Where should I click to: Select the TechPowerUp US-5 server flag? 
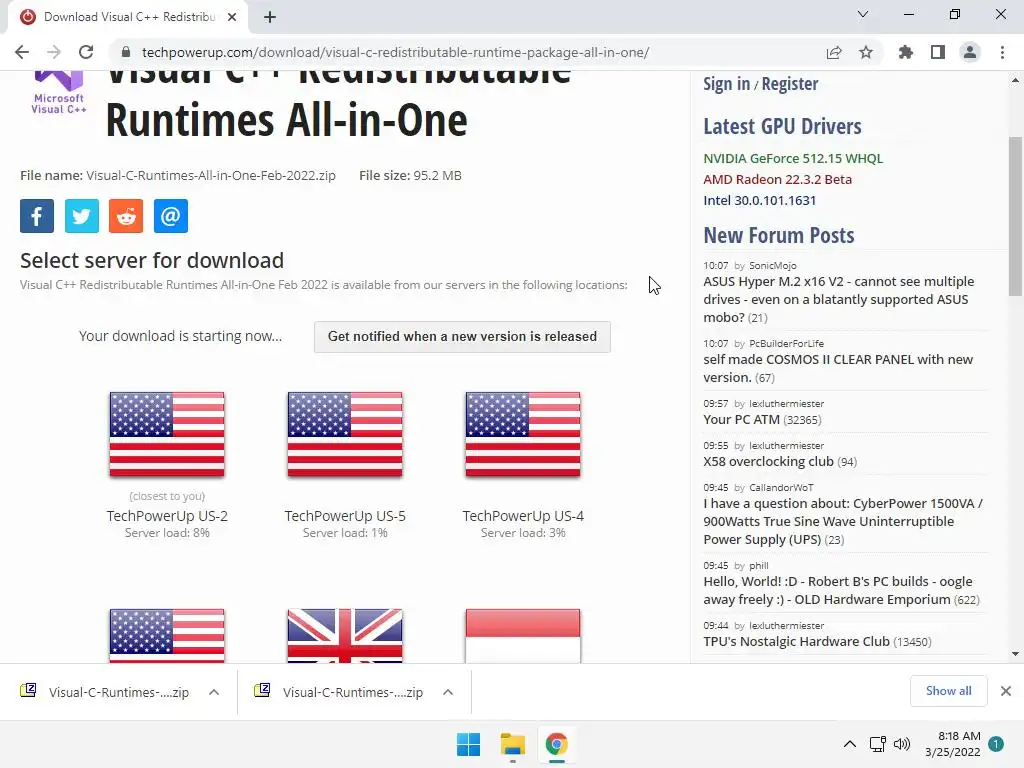pyautogui.click(x=345, y=434)
